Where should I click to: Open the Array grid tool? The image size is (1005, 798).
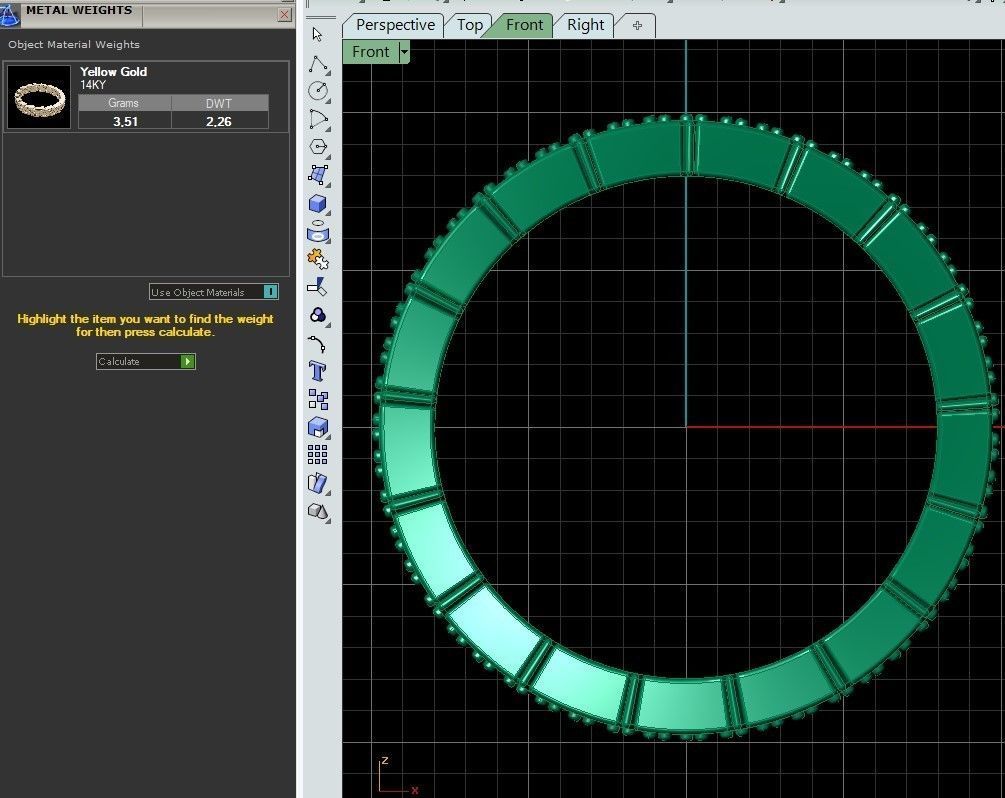[x=318, y=454]
